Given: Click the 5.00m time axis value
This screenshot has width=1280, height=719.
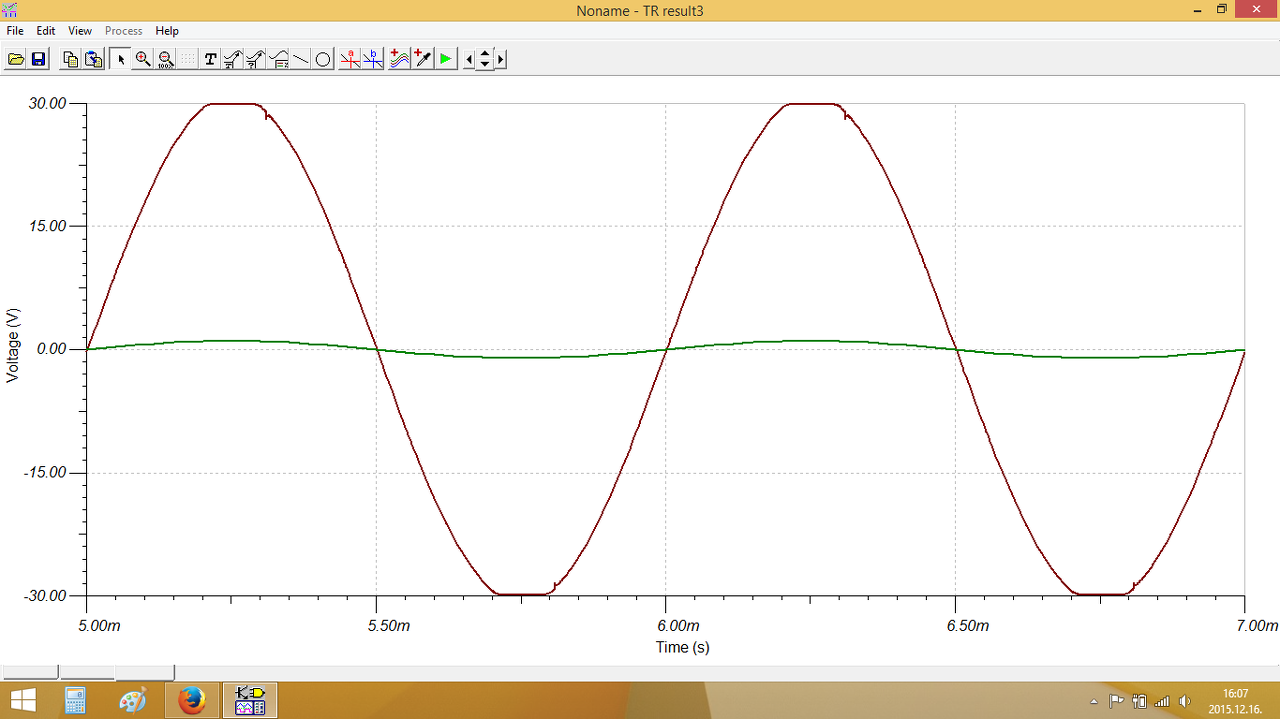Looking at the screenshot, I should pos(101,626).
